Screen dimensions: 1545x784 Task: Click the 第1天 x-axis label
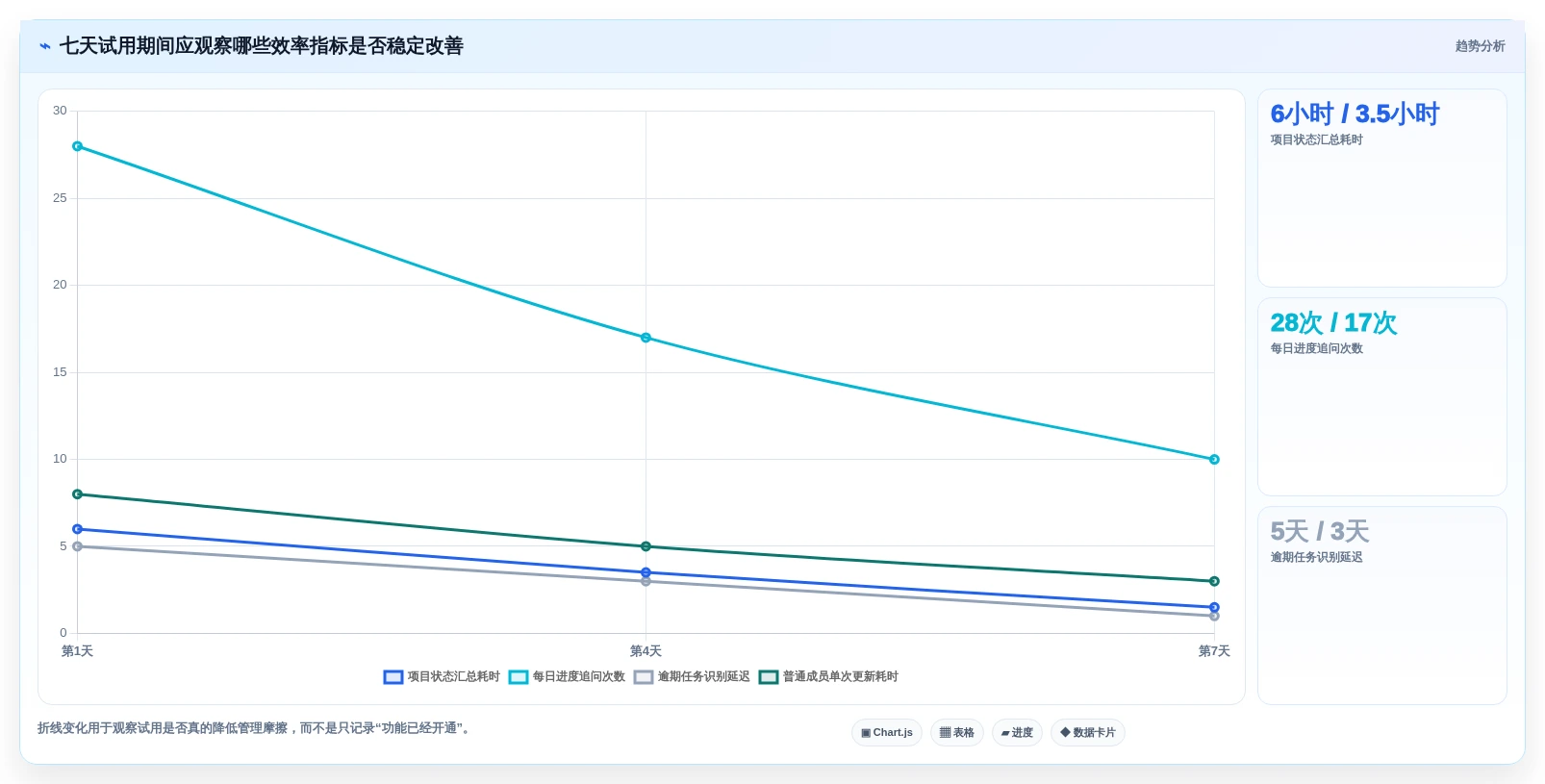77,651
